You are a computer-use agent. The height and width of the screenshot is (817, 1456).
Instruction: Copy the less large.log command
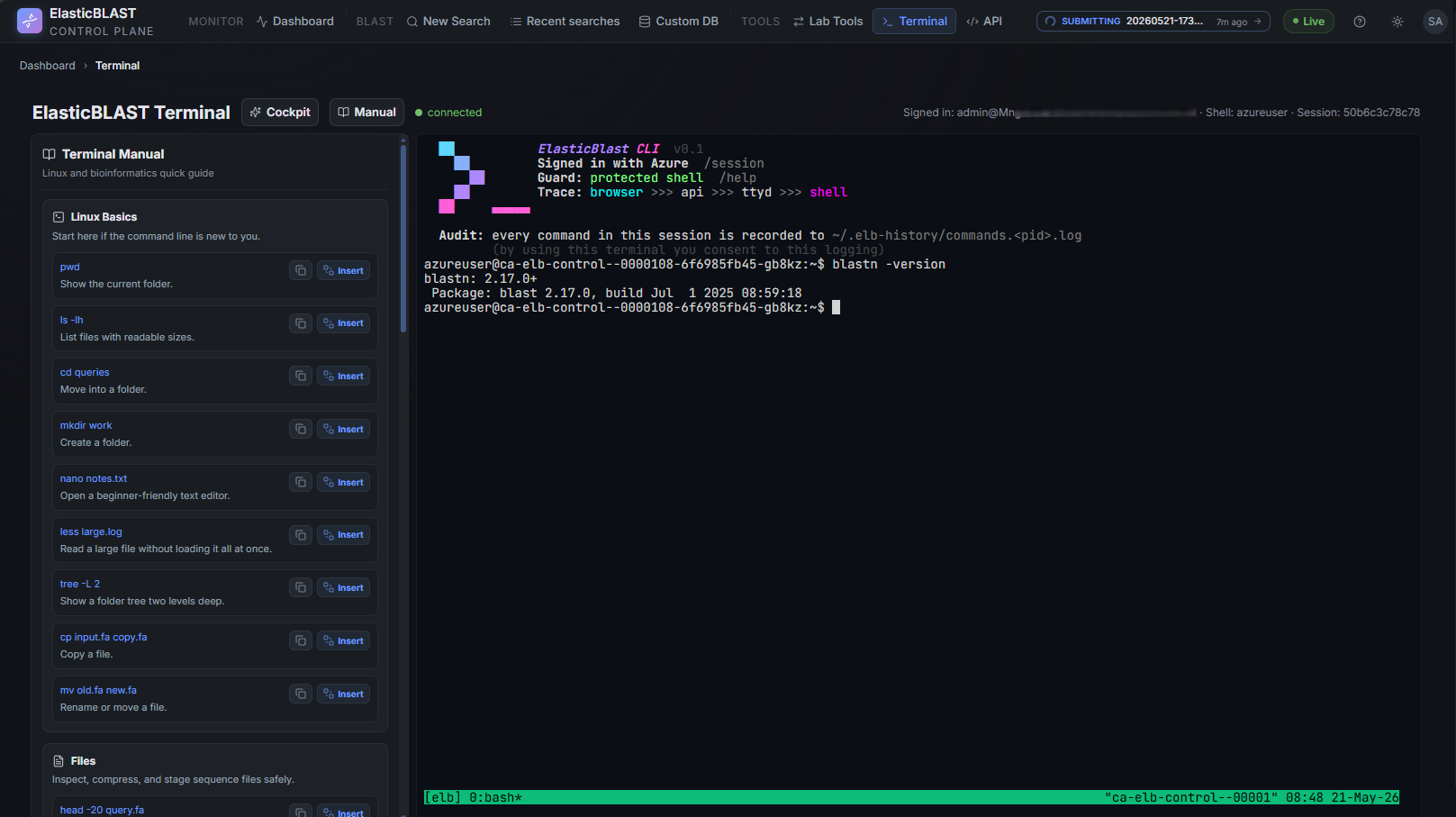[x=301, y=535]
